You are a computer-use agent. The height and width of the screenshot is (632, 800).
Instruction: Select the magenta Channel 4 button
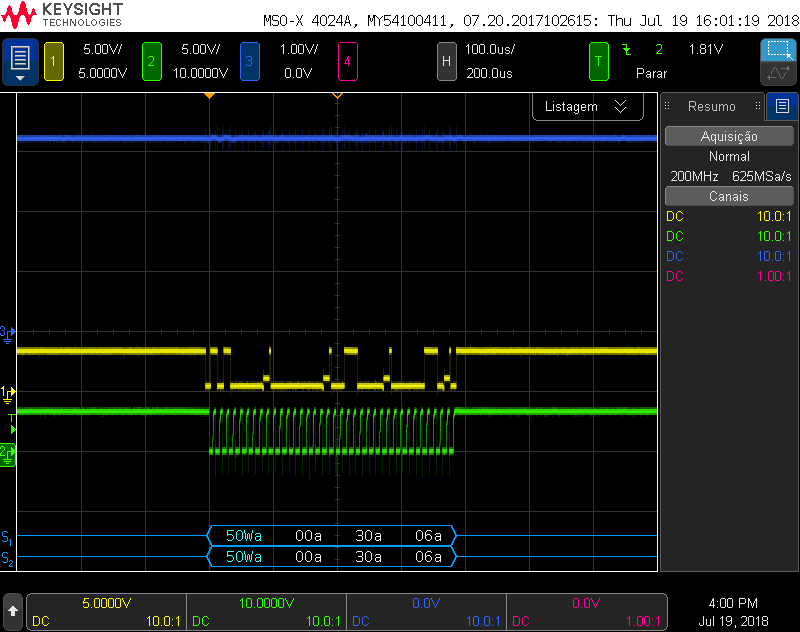(347, 61)
